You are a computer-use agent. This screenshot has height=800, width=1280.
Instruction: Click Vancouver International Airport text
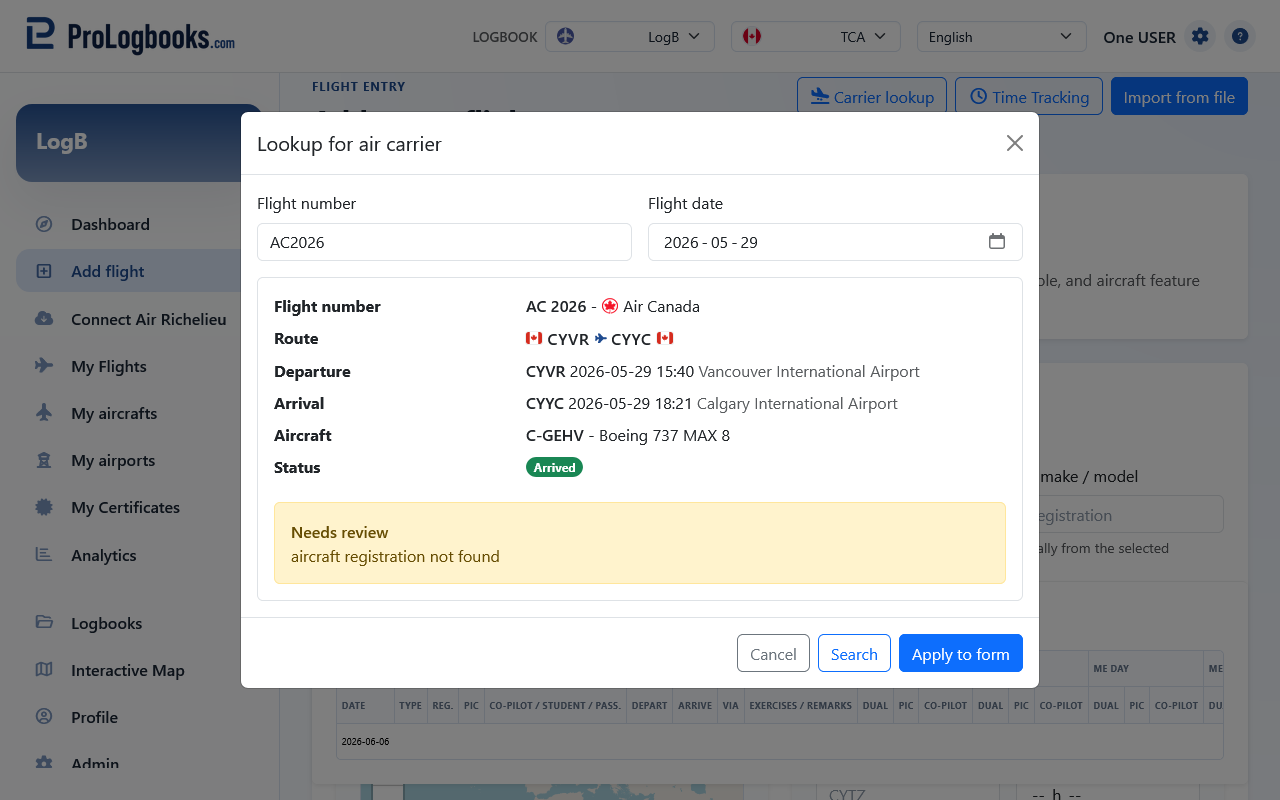(x=809, y=371)
